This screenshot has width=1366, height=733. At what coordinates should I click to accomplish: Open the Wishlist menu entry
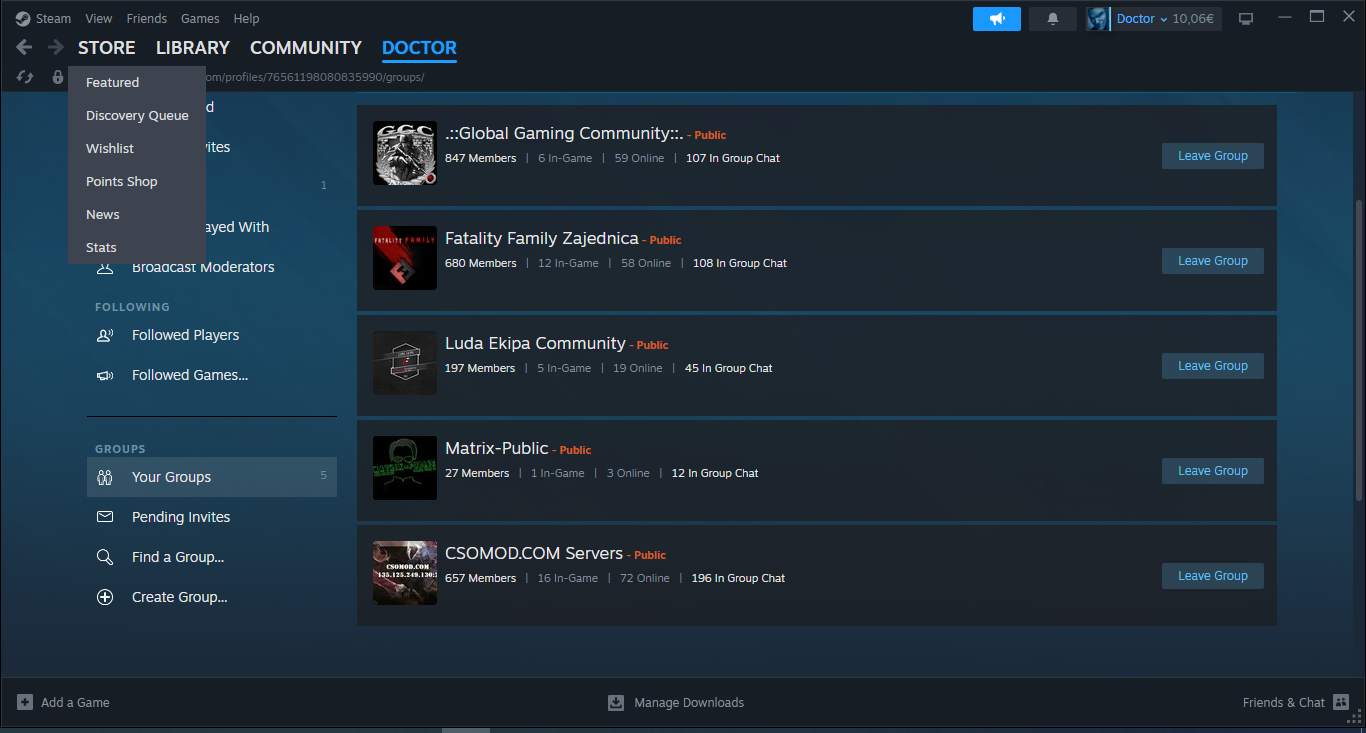110,148
